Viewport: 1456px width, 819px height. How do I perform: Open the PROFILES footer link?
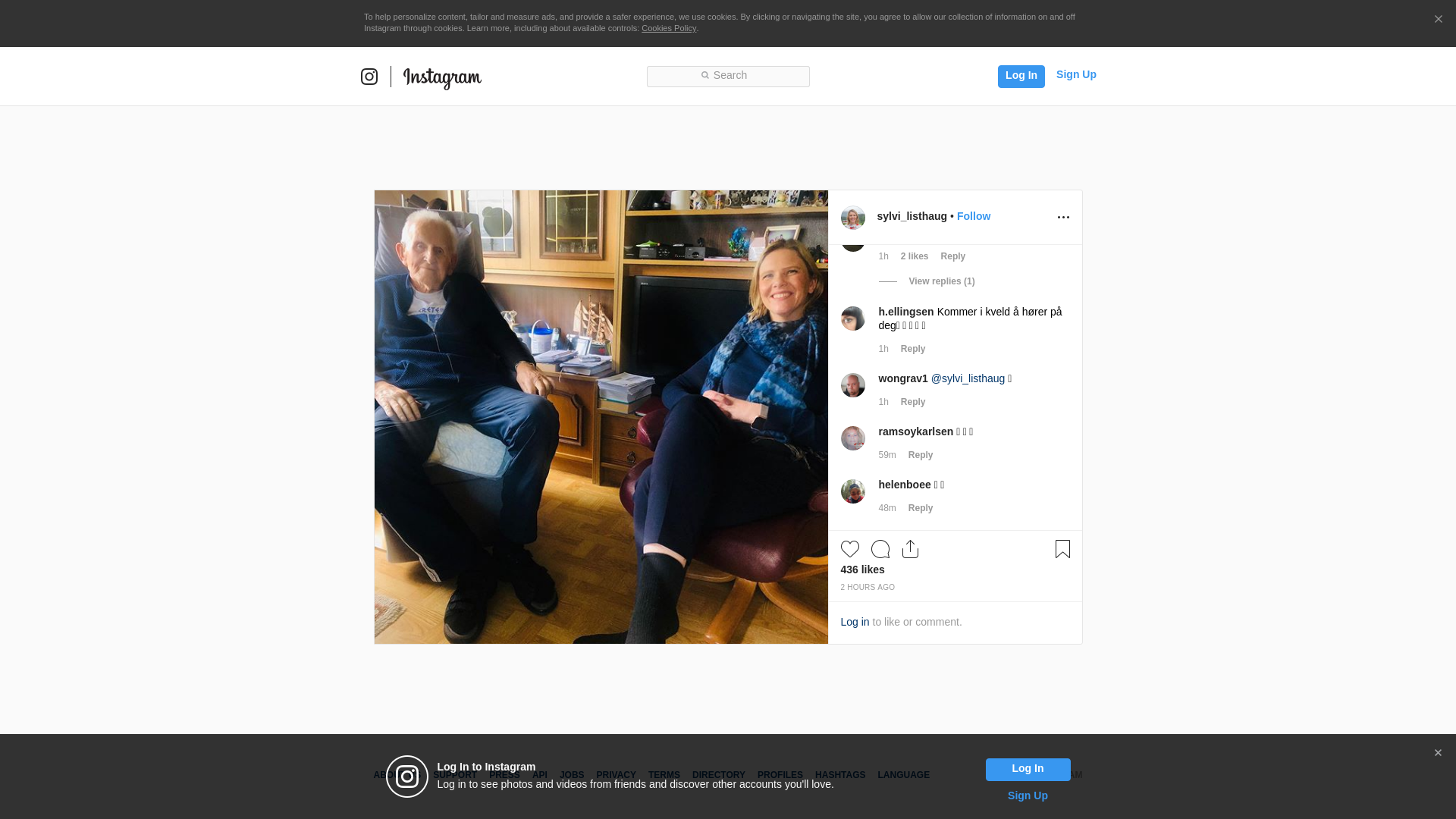click(x=780, y=775)
